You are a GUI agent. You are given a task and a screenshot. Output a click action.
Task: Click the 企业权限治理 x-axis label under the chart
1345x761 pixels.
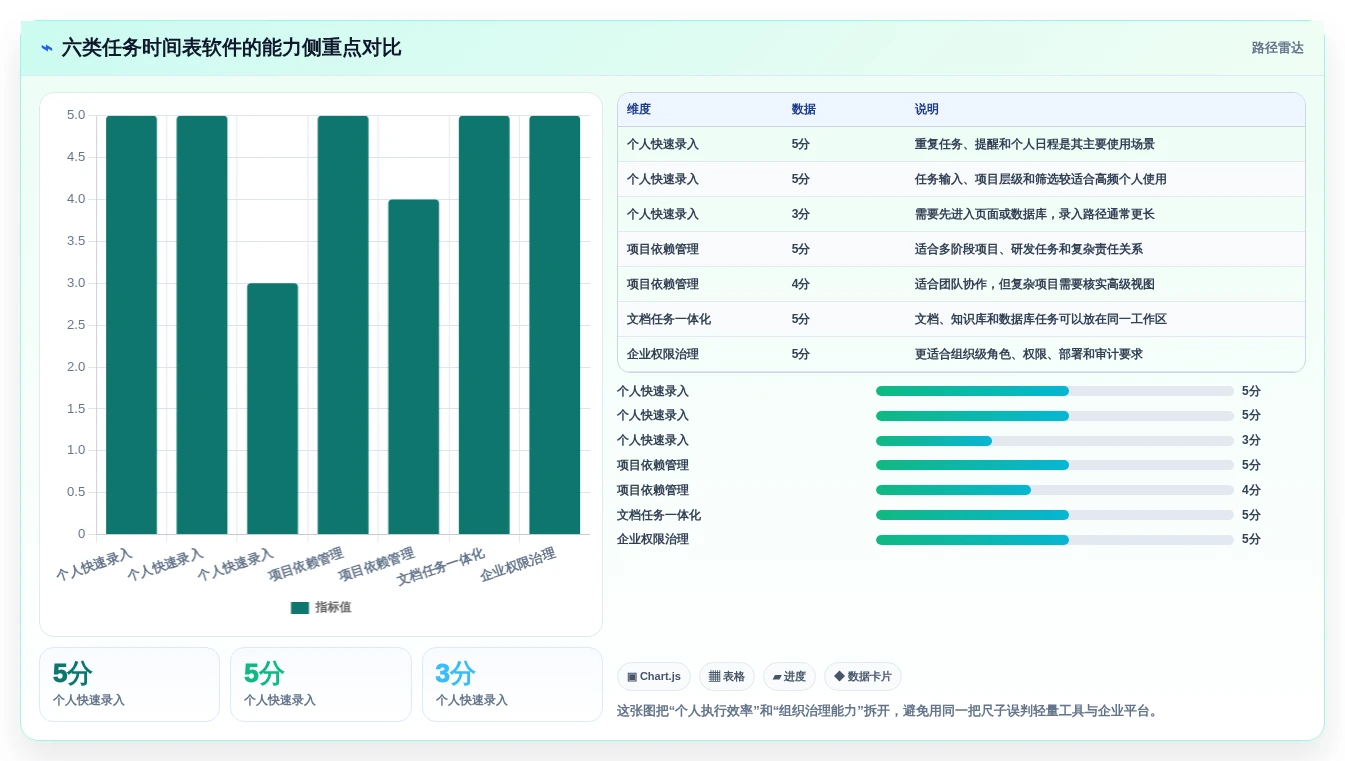[x=517, y=565]
